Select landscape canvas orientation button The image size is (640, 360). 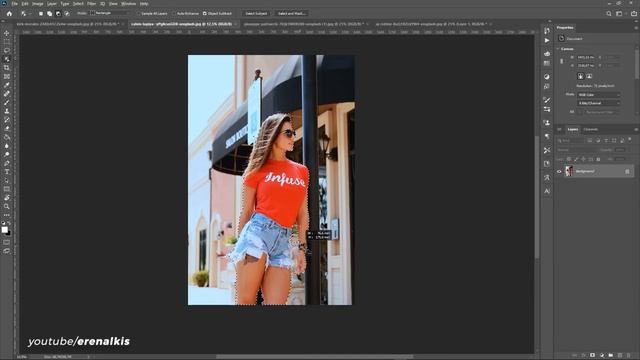pyautogui.click(x=589, y=76)
